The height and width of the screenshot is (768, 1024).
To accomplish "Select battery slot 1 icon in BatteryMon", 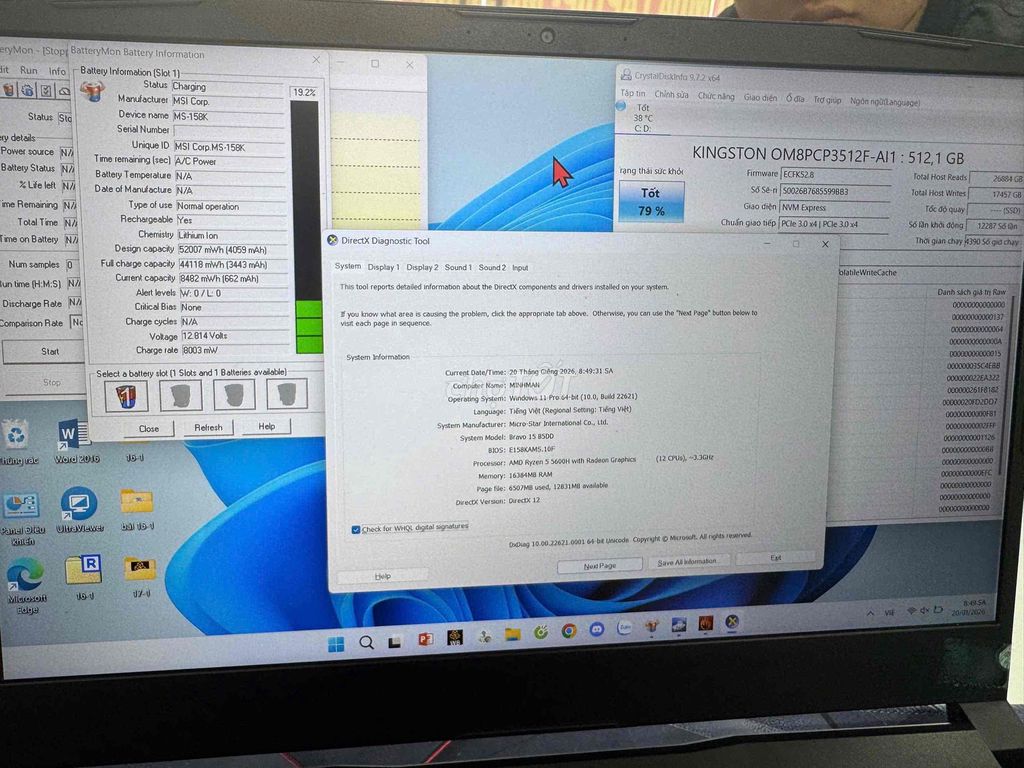I will click(125, 396).
